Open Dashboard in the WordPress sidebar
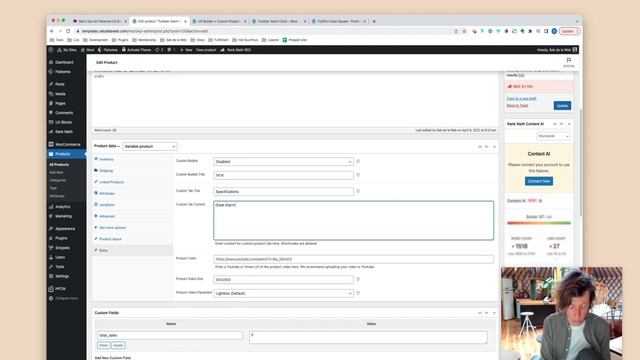Screen dimensions: 640x360 click(x=64, y=62)
